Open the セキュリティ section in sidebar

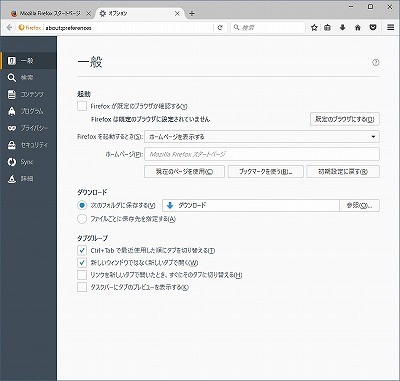click(28, 145)
